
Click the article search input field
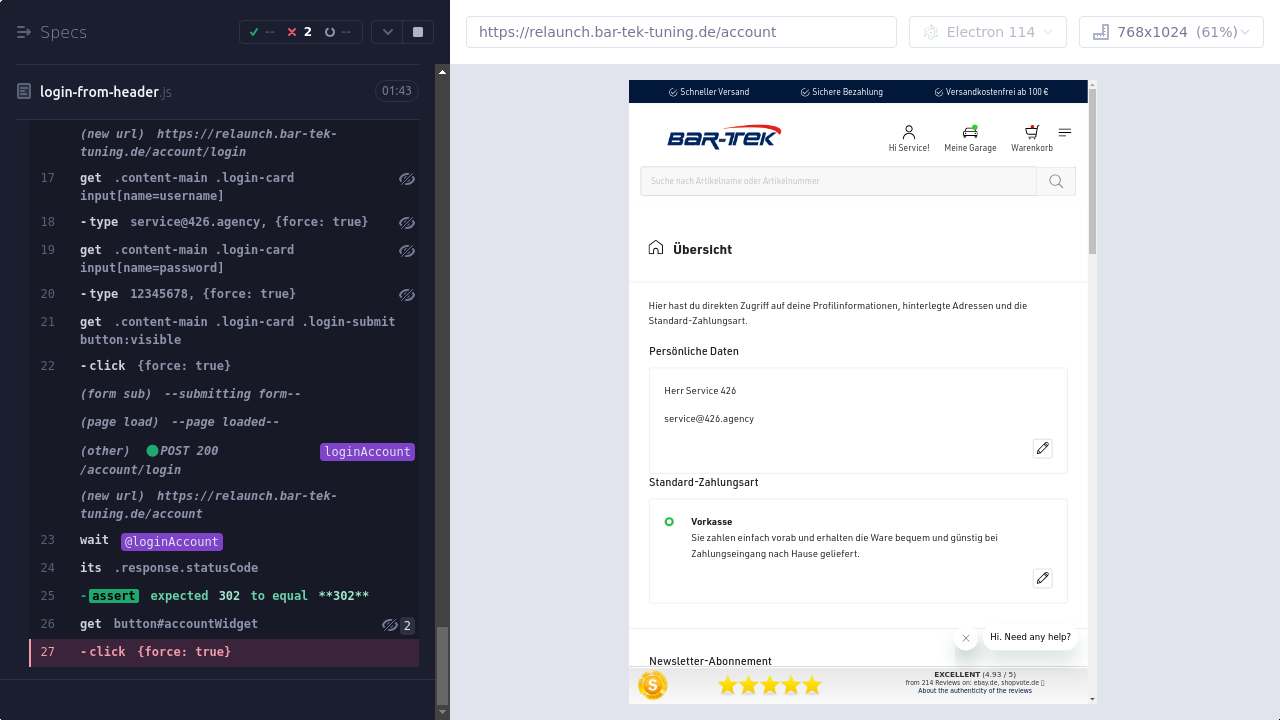[x=838, y=181]
